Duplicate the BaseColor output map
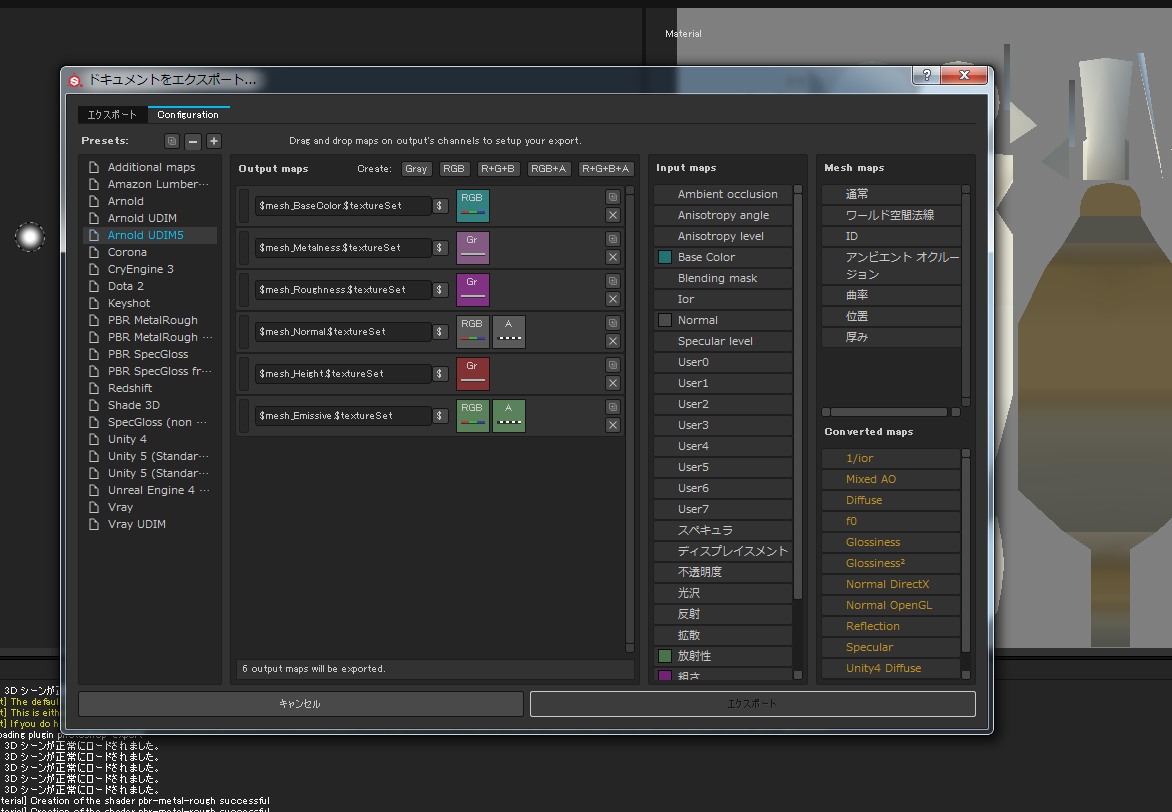 click(613, 197)
